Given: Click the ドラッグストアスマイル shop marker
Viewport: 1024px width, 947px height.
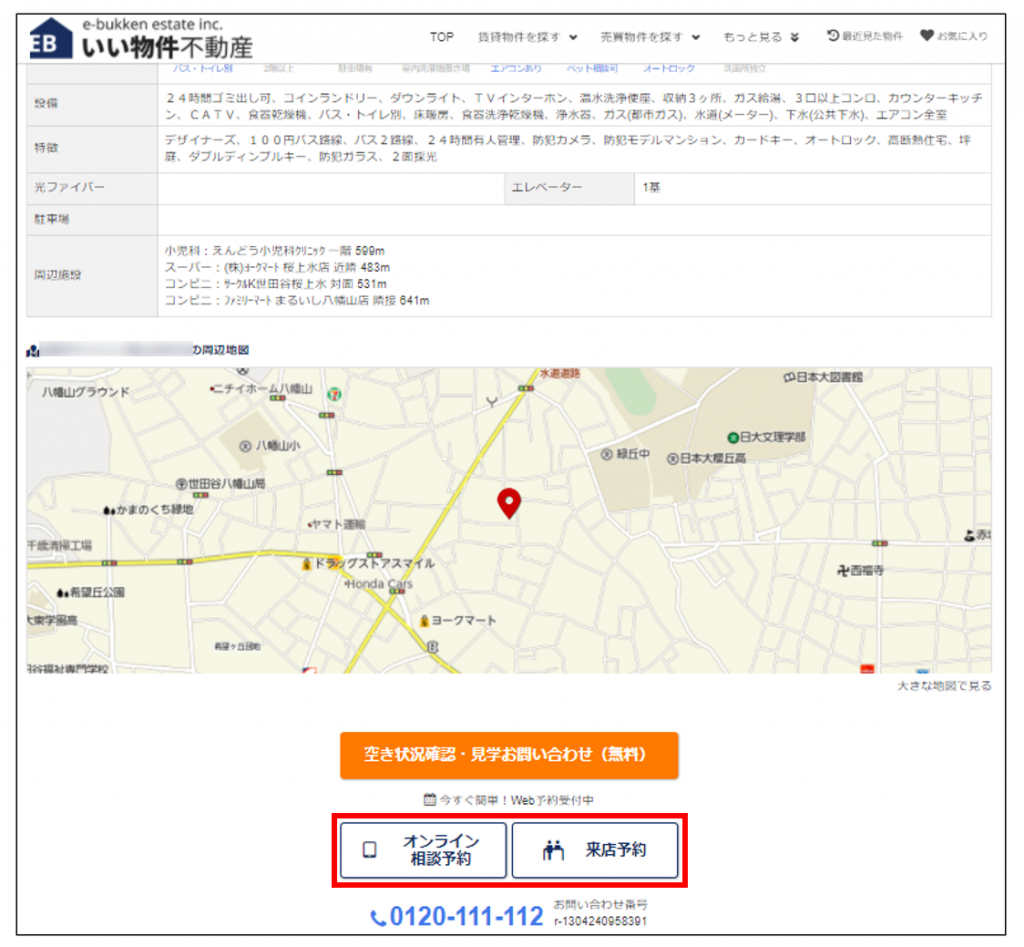Looking at the screenshot, I should click(x=307, y=564).
